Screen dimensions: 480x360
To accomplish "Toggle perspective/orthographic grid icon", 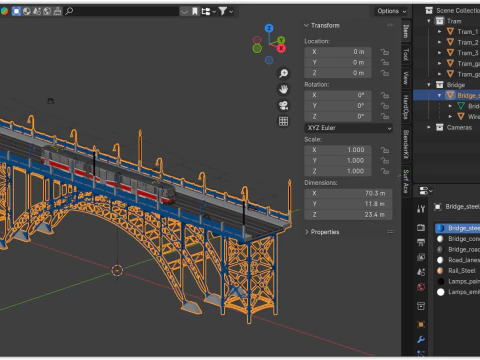I will coord(284,121).
